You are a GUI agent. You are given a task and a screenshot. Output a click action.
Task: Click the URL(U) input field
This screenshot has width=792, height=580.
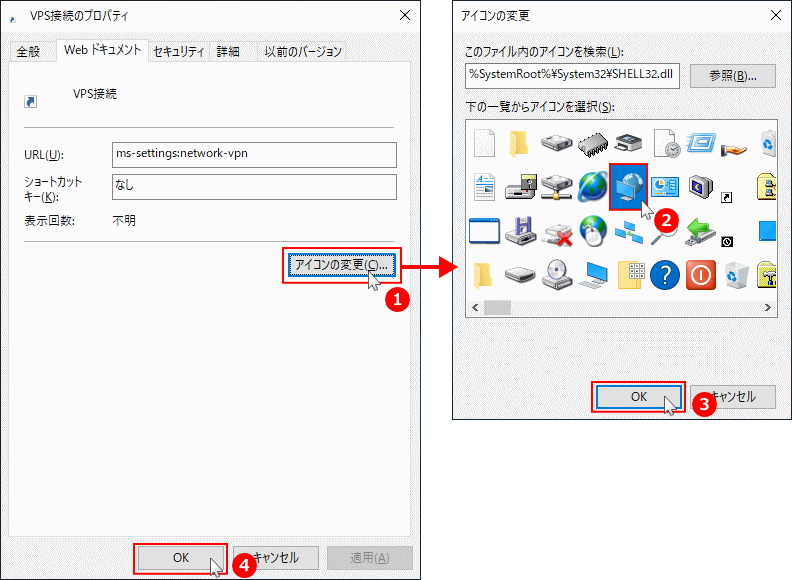coord(254,155)
